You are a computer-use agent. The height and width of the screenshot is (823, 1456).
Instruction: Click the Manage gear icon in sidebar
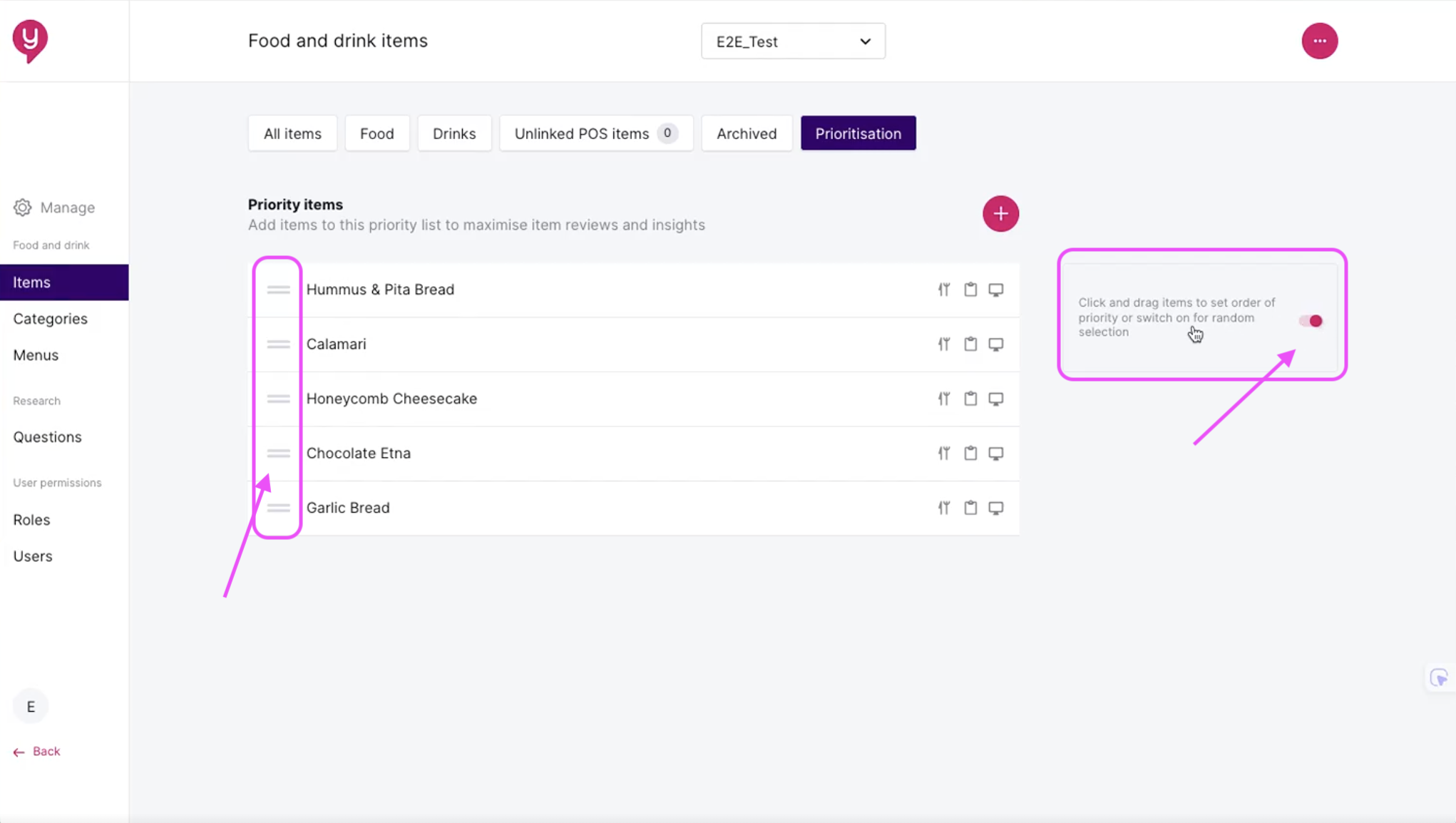coord(23,208)
